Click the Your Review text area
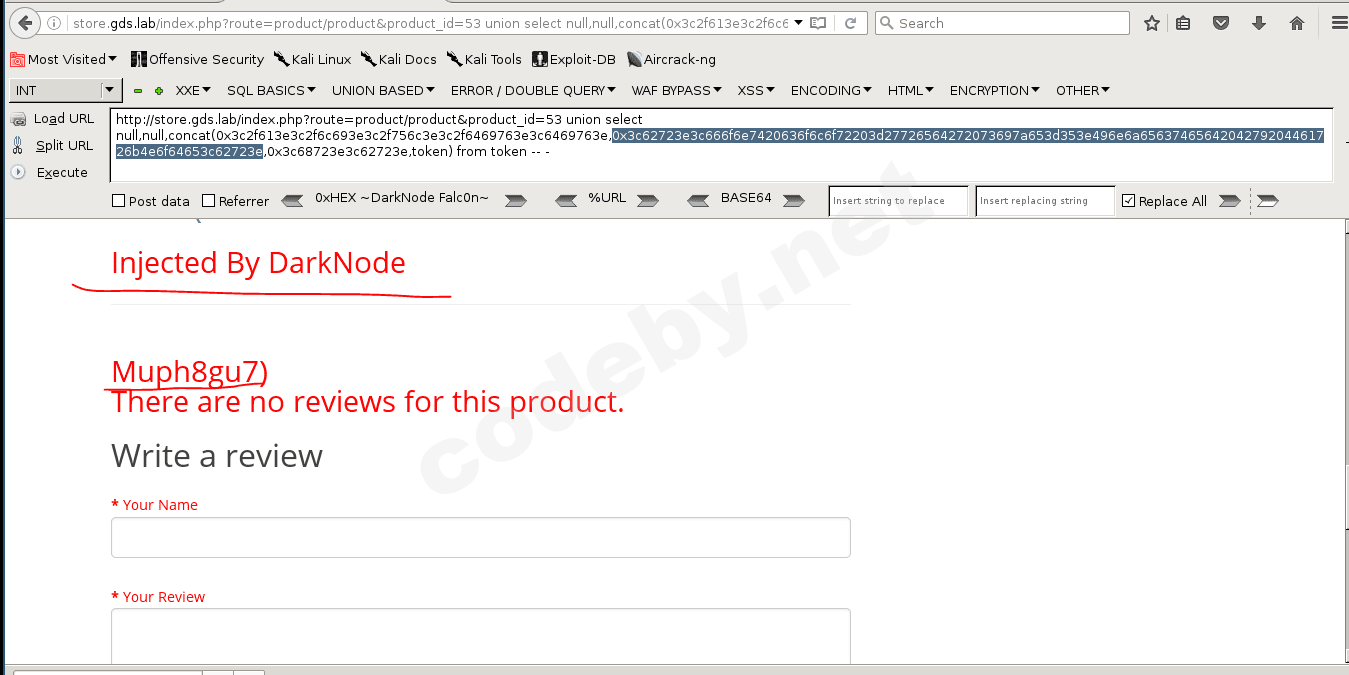Viewport: 1349px width, 675px height. point(481,636)
